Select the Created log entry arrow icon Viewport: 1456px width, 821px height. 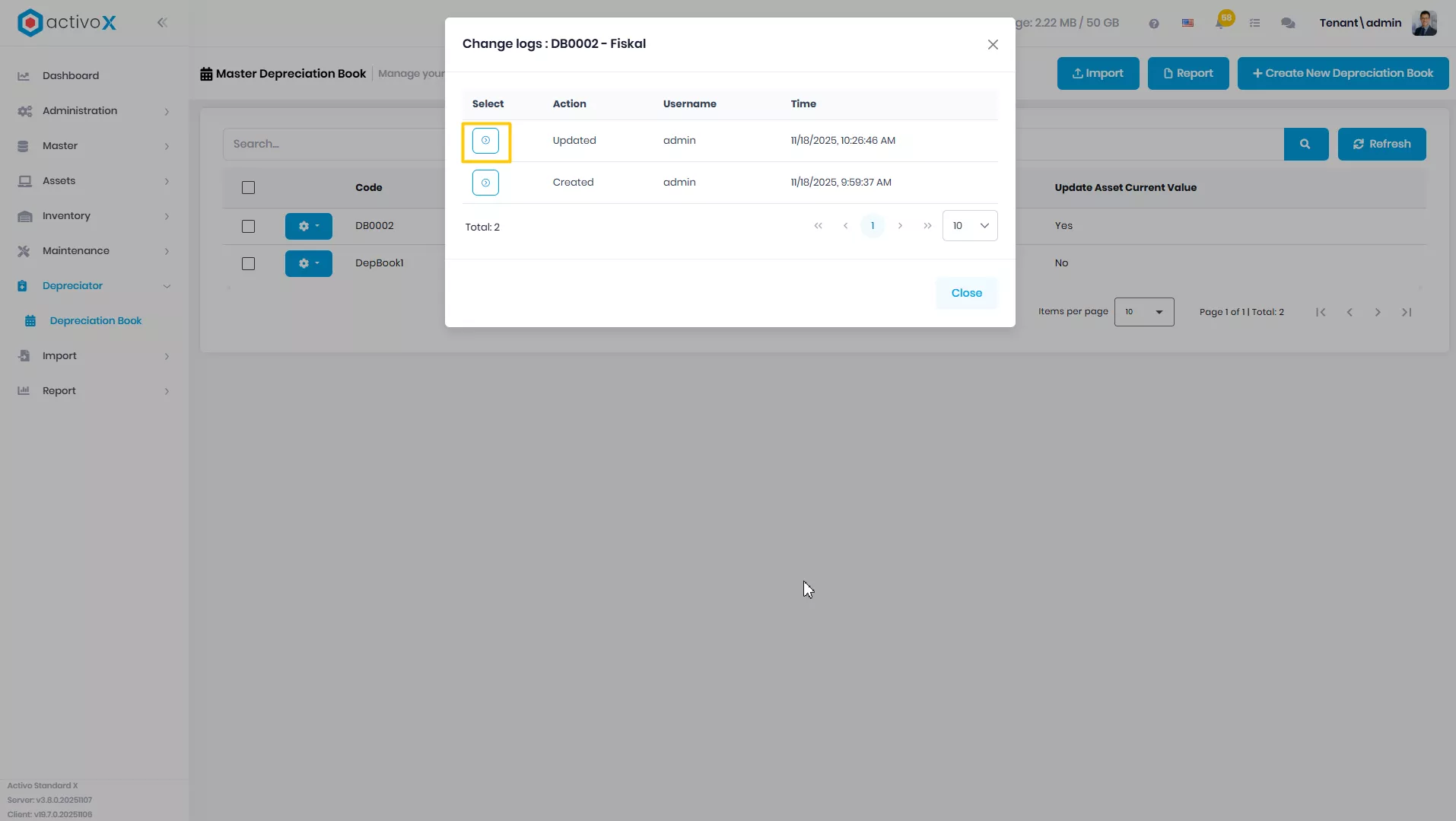tap(485, 183)
